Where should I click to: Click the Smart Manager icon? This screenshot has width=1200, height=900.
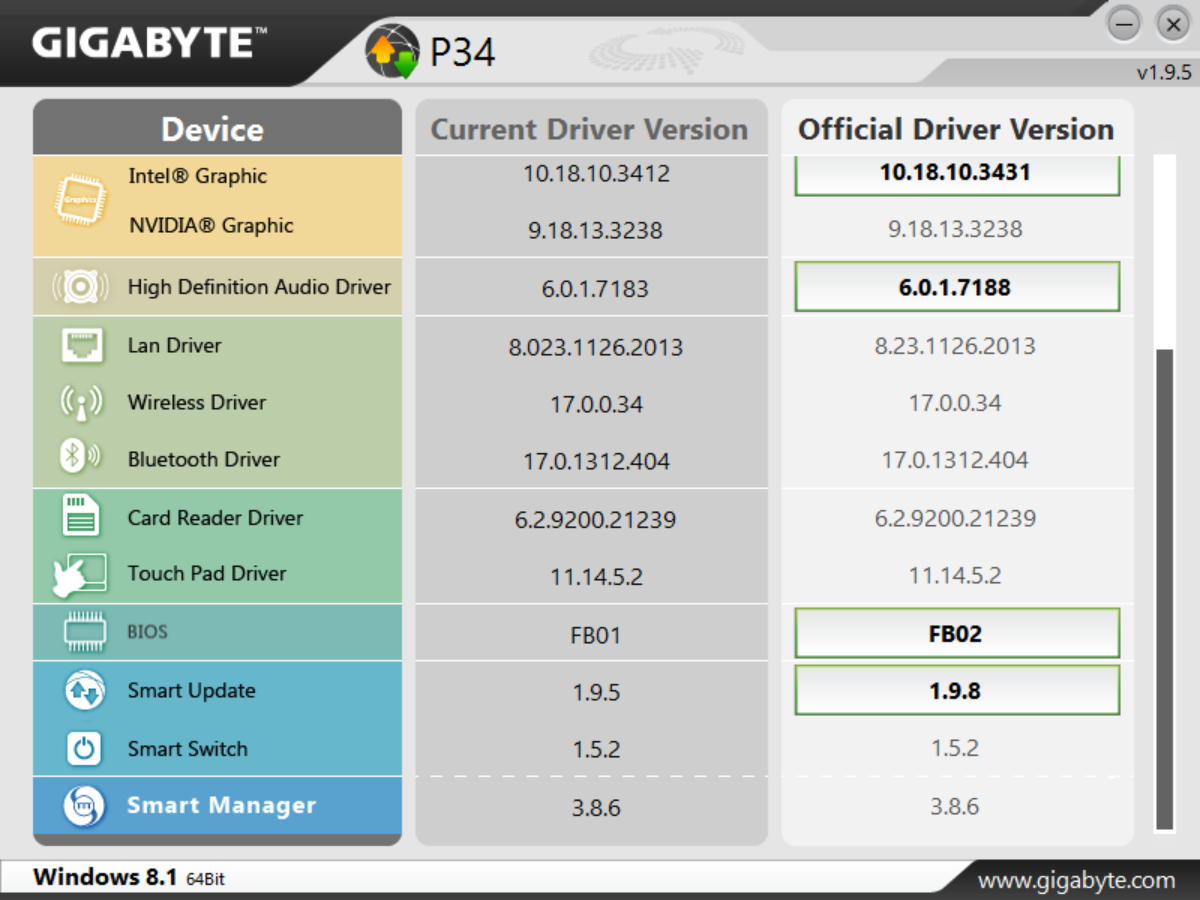84,806
